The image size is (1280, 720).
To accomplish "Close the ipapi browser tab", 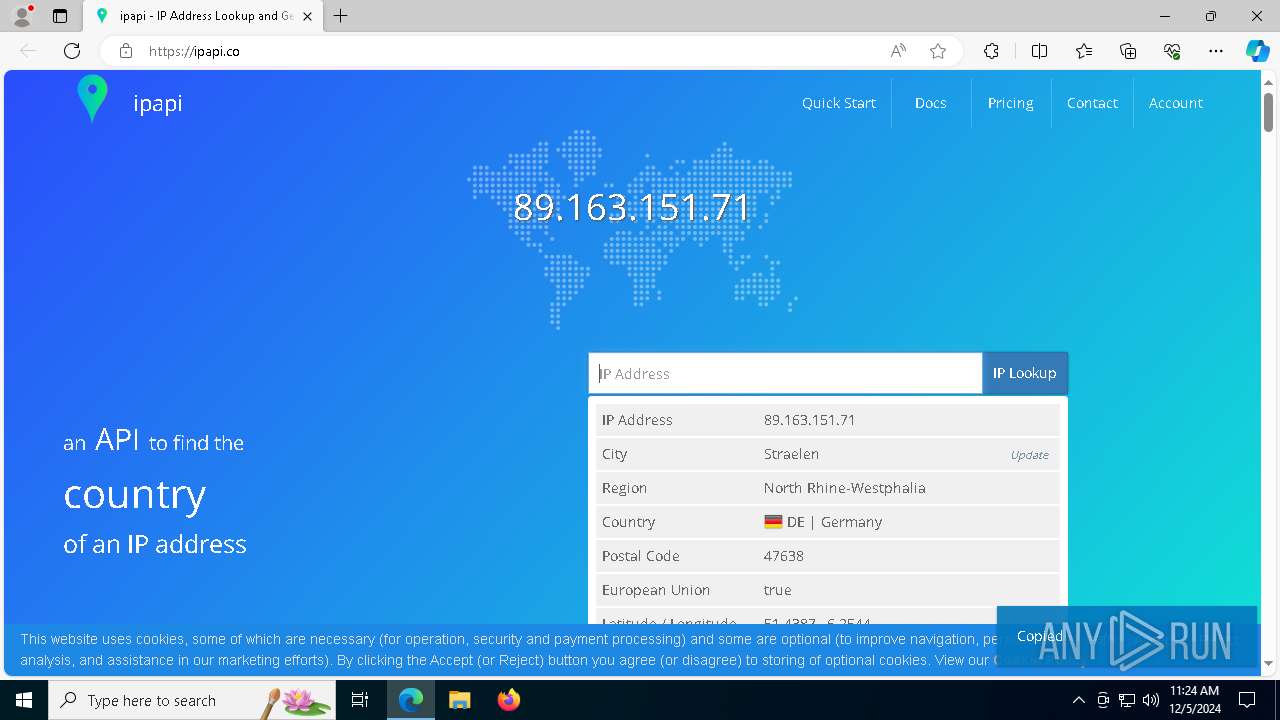I will [x=307, y=16].
